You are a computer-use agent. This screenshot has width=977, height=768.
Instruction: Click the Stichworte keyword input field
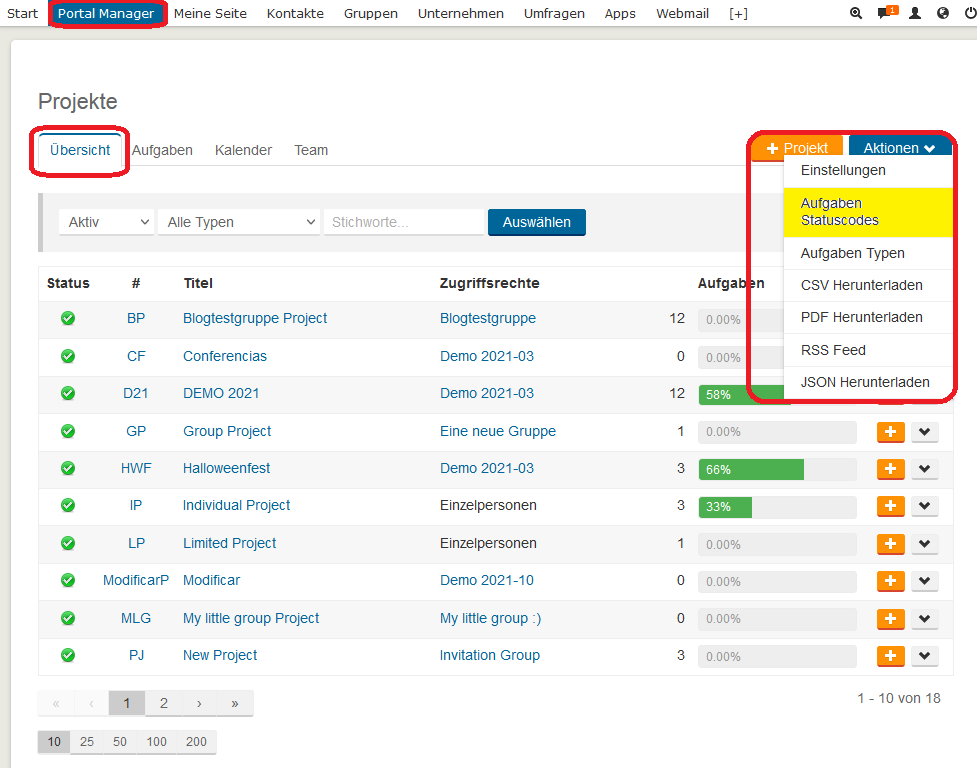pos(404,222)
